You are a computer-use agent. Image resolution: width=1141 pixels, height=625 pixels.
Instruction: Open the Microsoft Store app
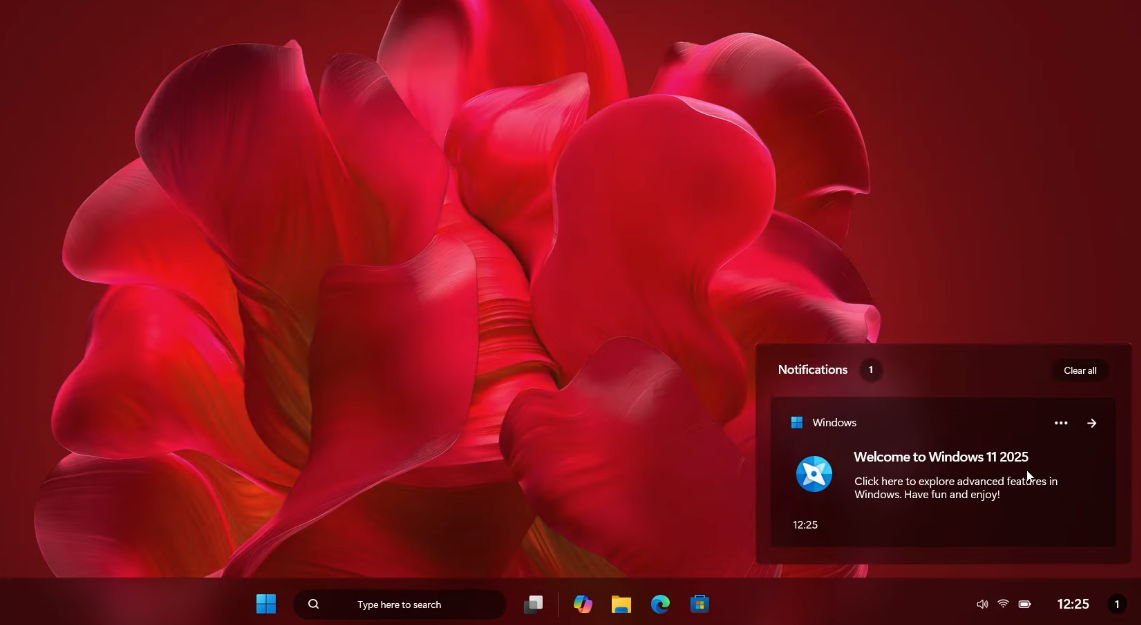point(700,604)
